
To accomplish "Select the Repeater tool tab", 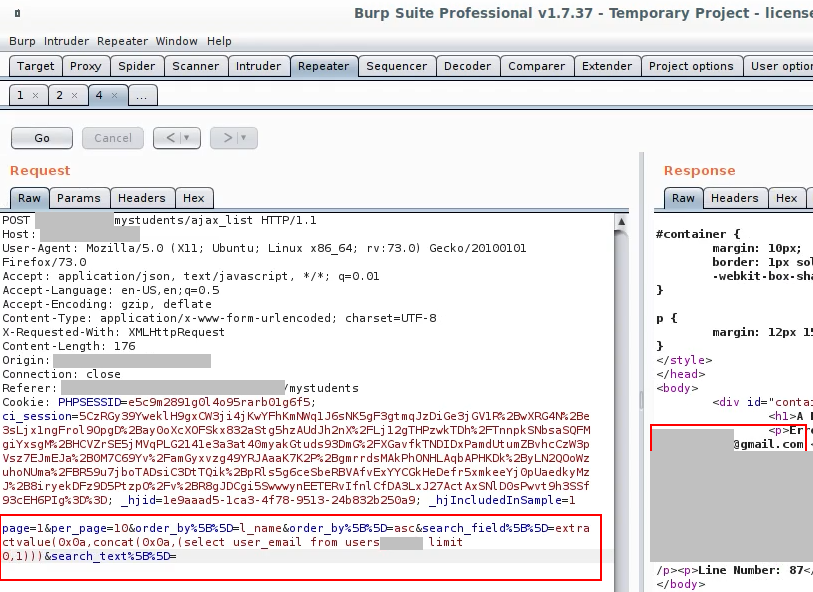I will point(324,66).
